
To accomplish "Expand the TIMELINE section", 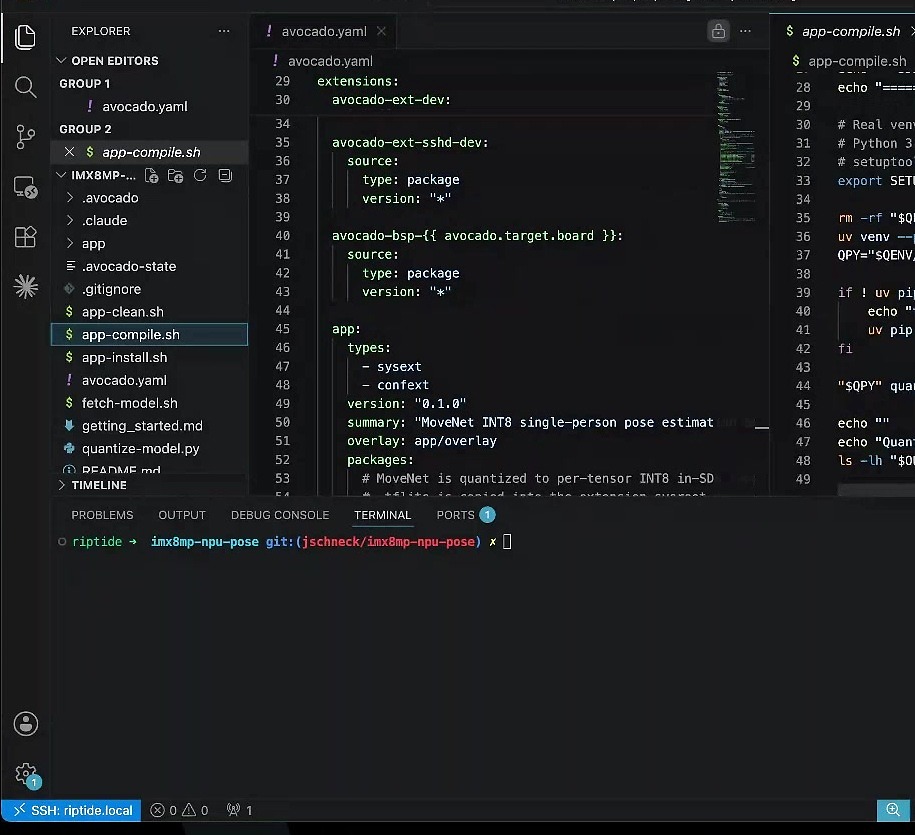I will (x=99, y=485).
